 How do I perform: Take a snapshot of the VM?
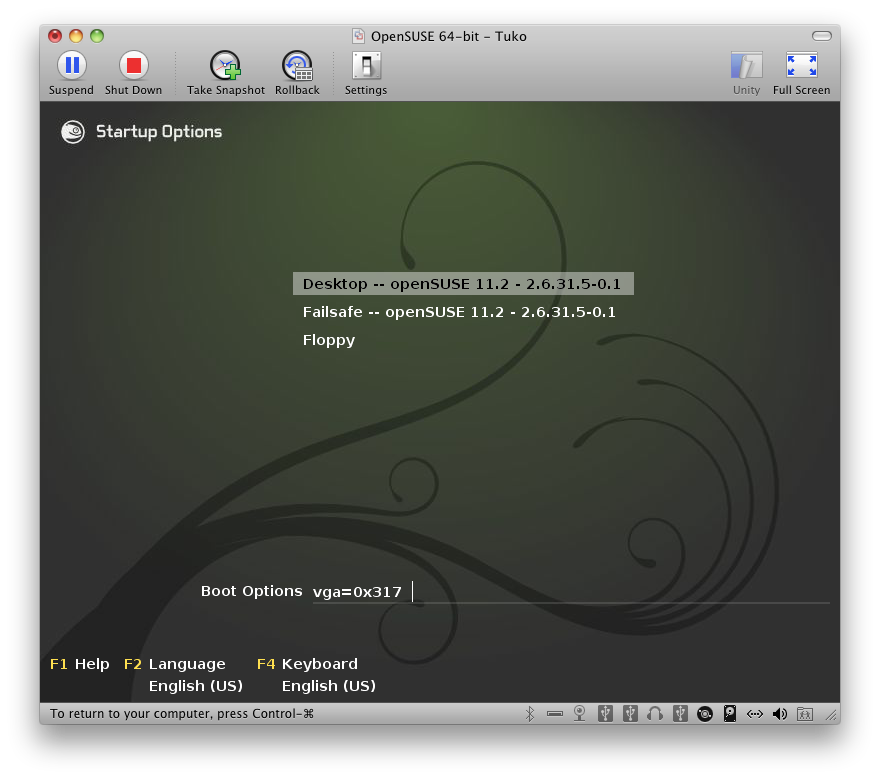click(x=226, y=73)
